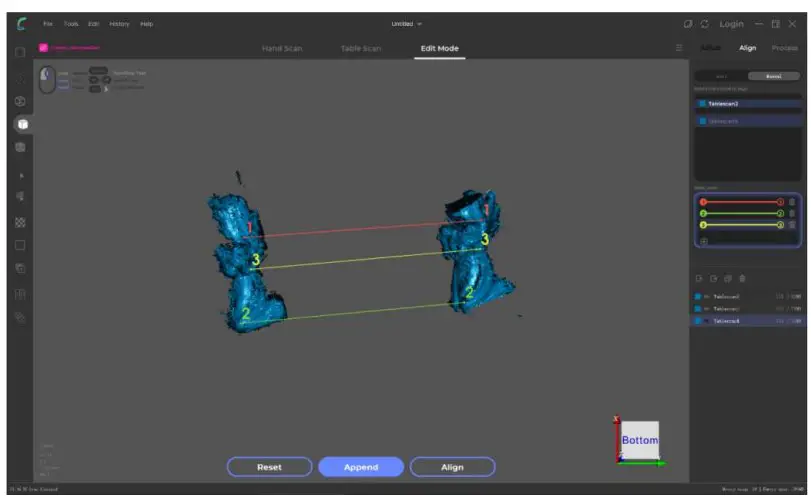This screenshot has height=501, width=811.
Task: Switch to the Hand Scan tab
Action: pyautogui.click(x=282, y=48)
